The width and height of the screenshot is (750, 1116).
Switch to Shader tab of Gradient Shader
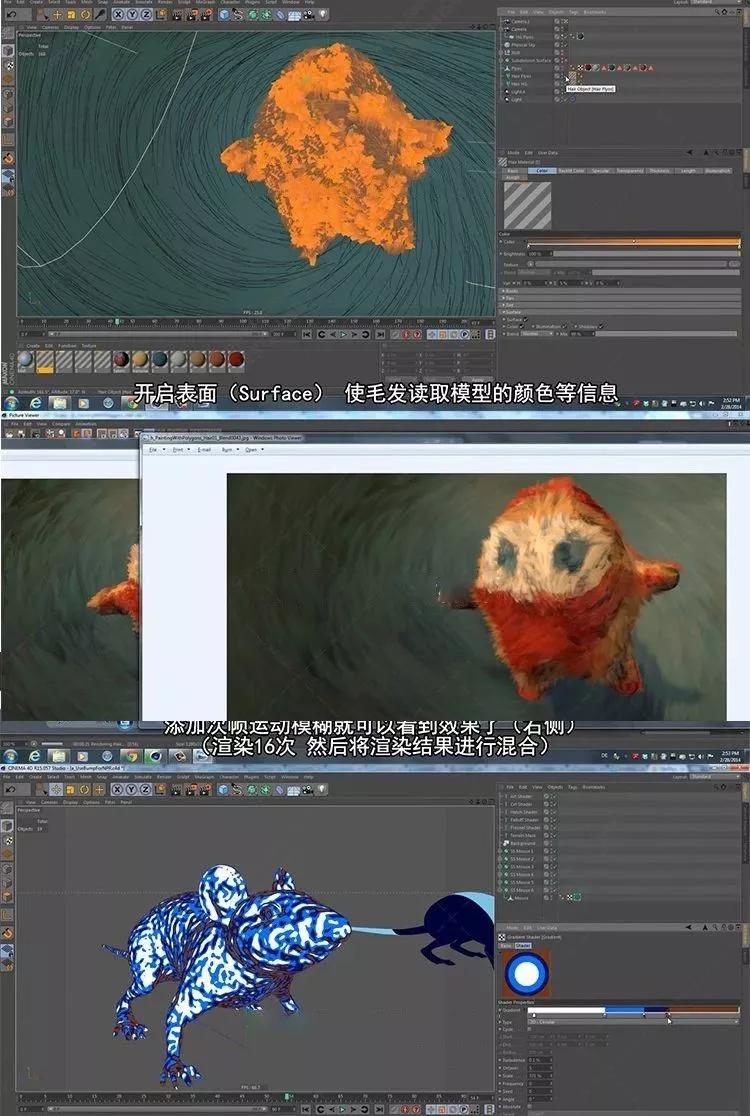(523, 946)
